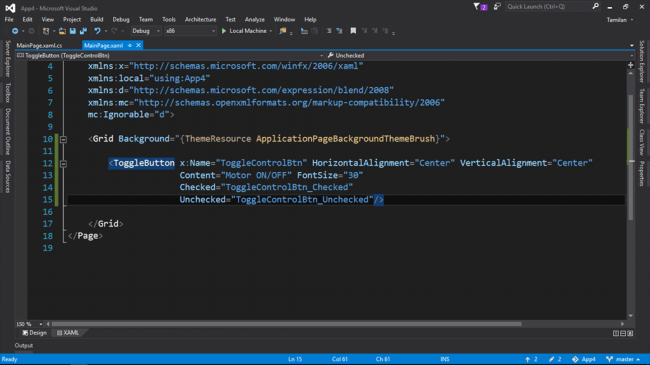Image resolution: width=650 pixels, height=365 pixels.
Task: Click the New Project toolbar icon
Action: coord(46,31)
